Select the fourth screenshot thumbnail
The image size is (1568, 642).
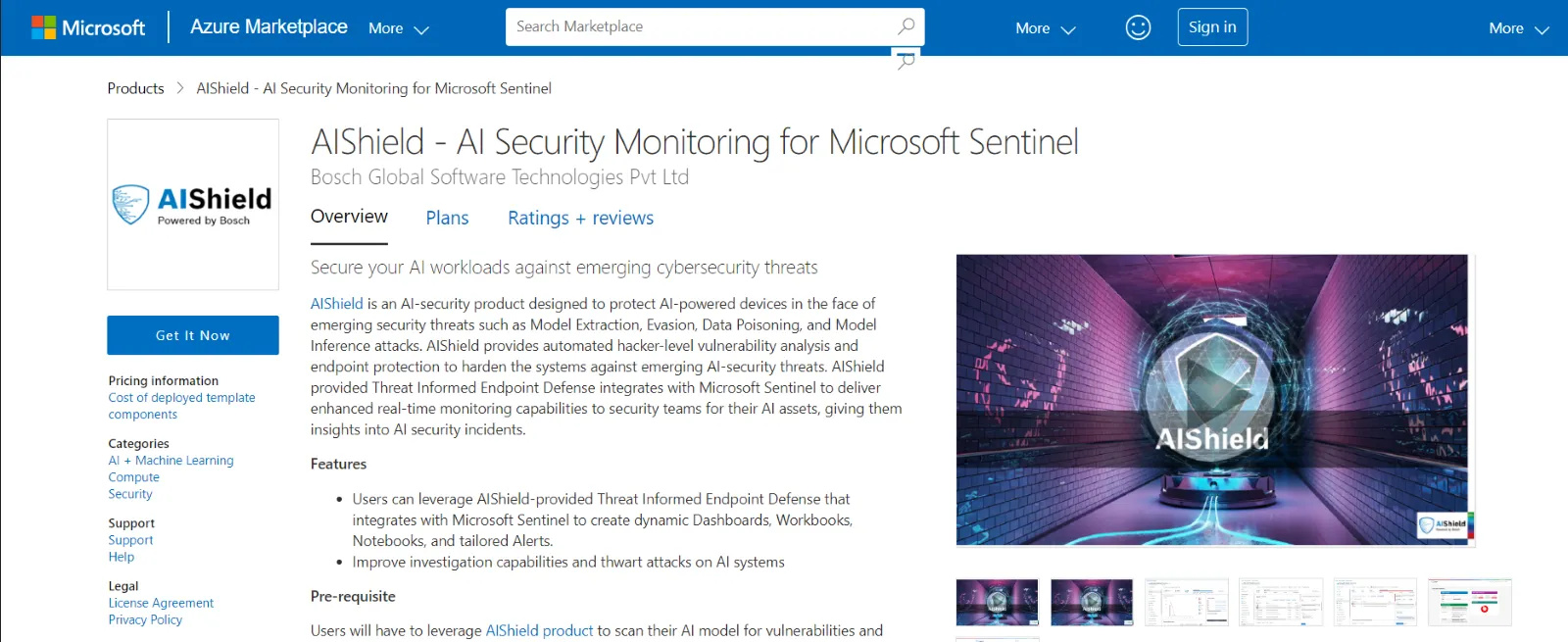[x=1281, y=602]
